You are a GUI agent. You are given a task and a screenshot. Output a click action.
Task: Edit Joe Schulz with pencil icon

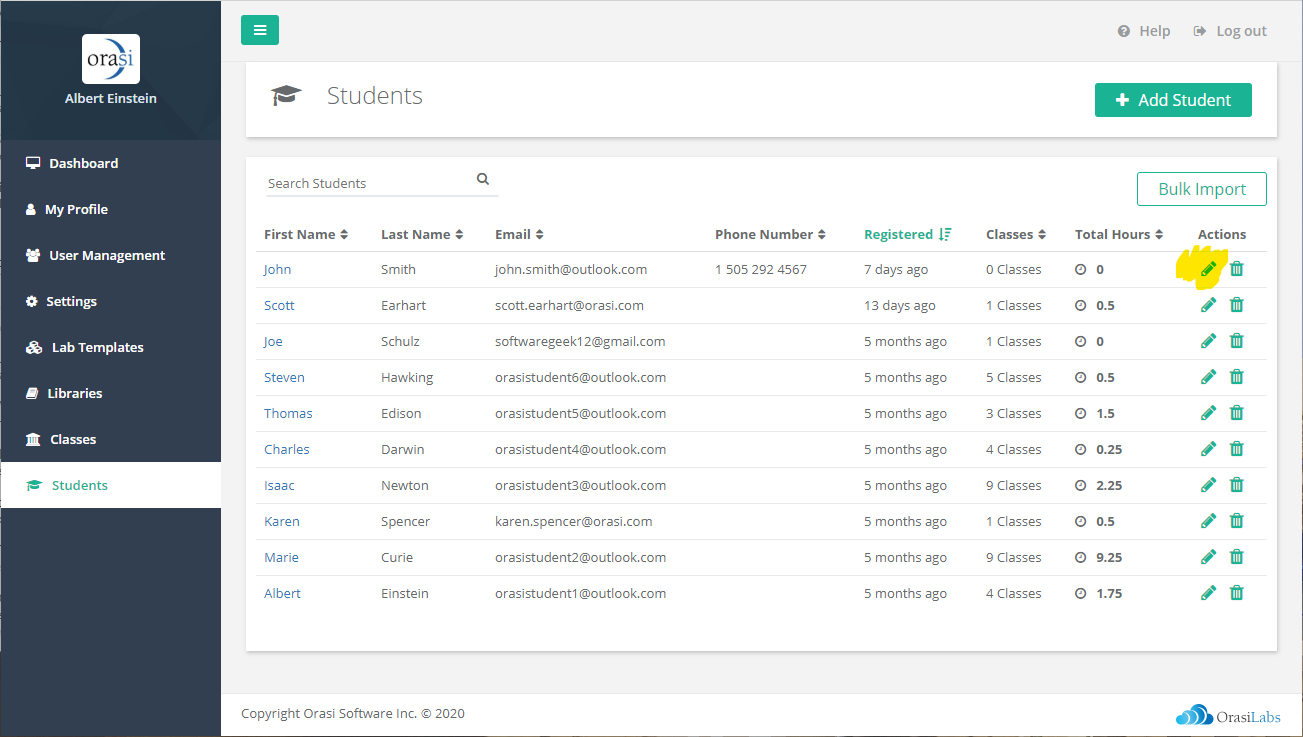pyautogui.click(x=1209, y=341)
